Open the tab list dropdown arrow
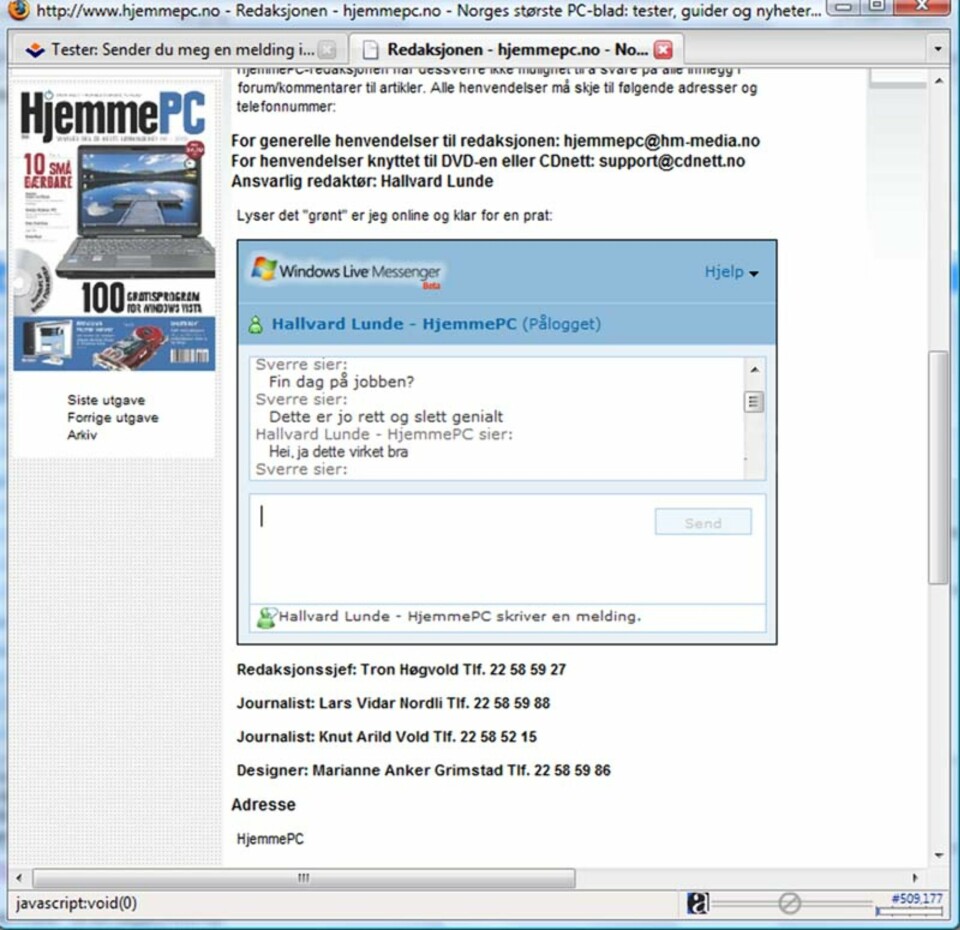This screenshot has height=930, width=960. coord(937,48)
